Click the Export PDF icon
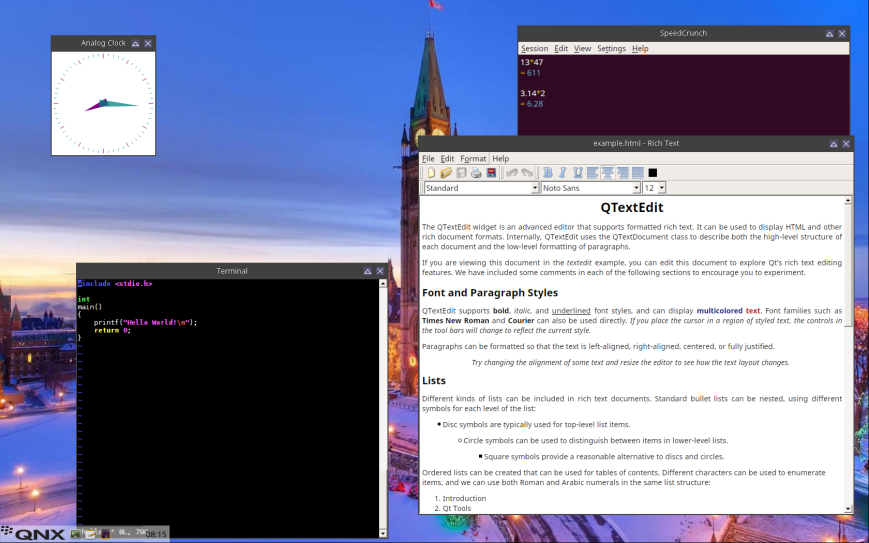Screen dimensions: 869x543 (x=491, y=173)
